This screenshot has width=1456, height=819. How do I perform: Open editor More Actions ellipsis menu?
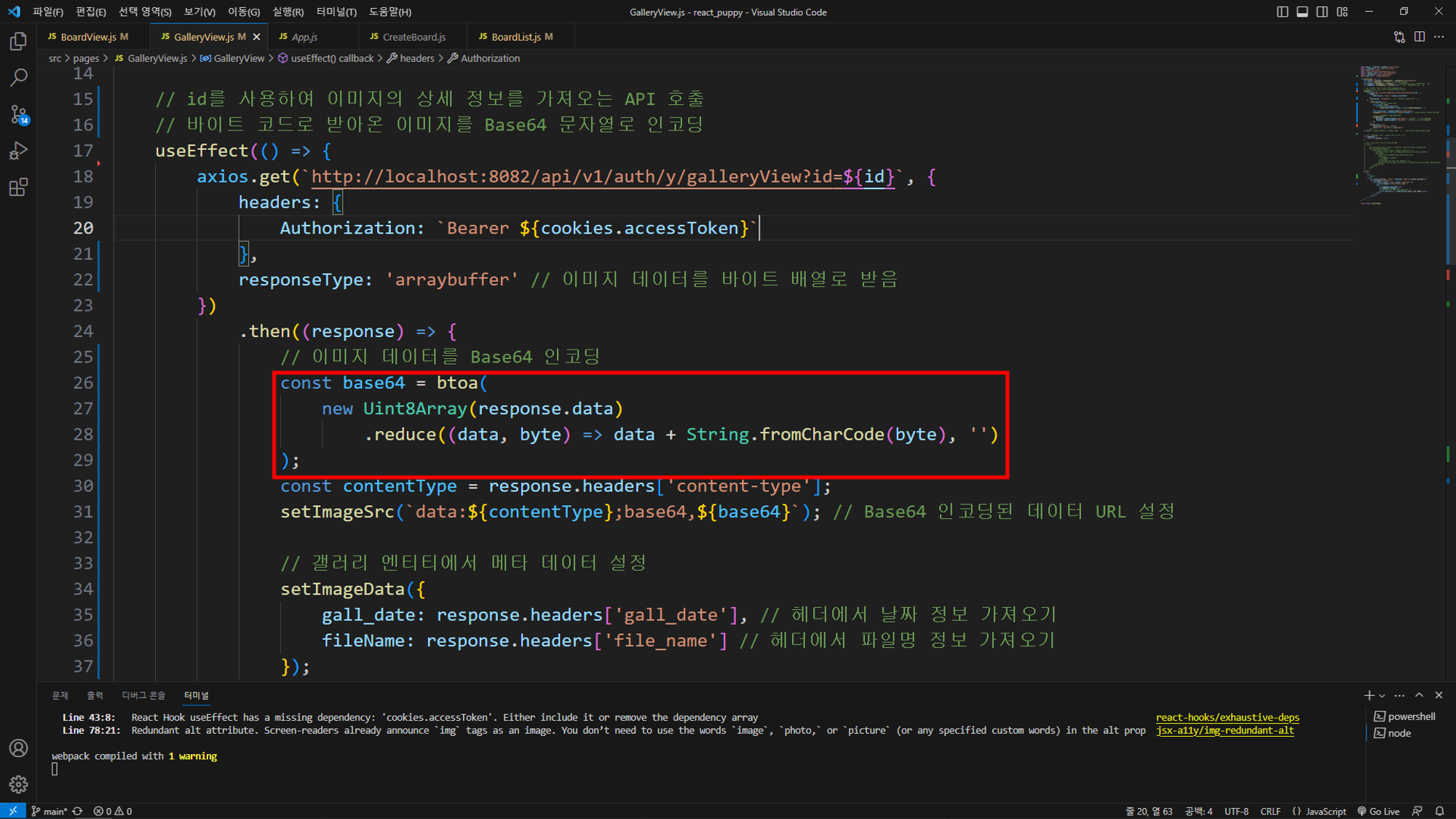[x=1439, y=36]
